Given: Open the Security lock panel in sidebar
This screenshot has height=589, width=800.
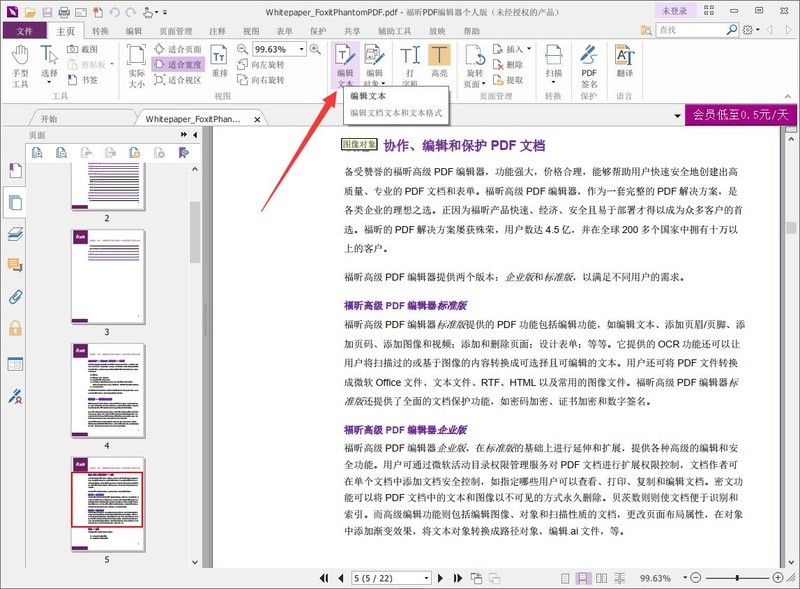Looking at the screenshot, I should tap(15, 329).
